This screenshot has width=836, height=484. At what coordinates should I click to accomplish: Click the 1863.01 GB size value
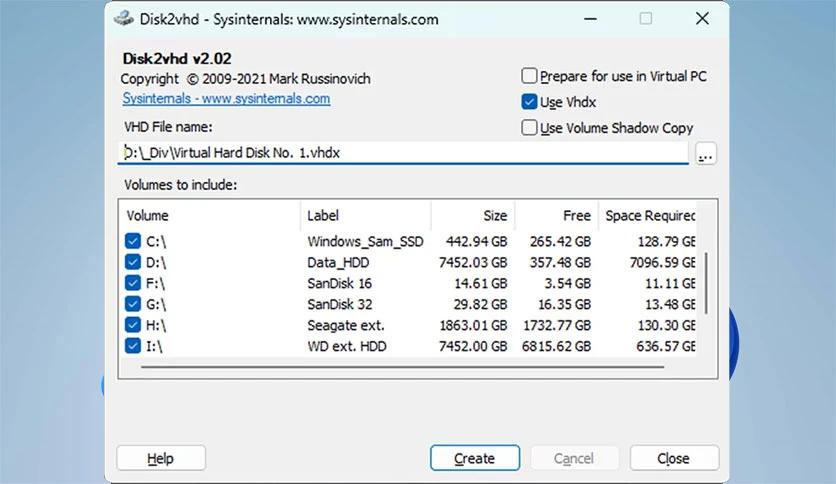coord(473,325)
